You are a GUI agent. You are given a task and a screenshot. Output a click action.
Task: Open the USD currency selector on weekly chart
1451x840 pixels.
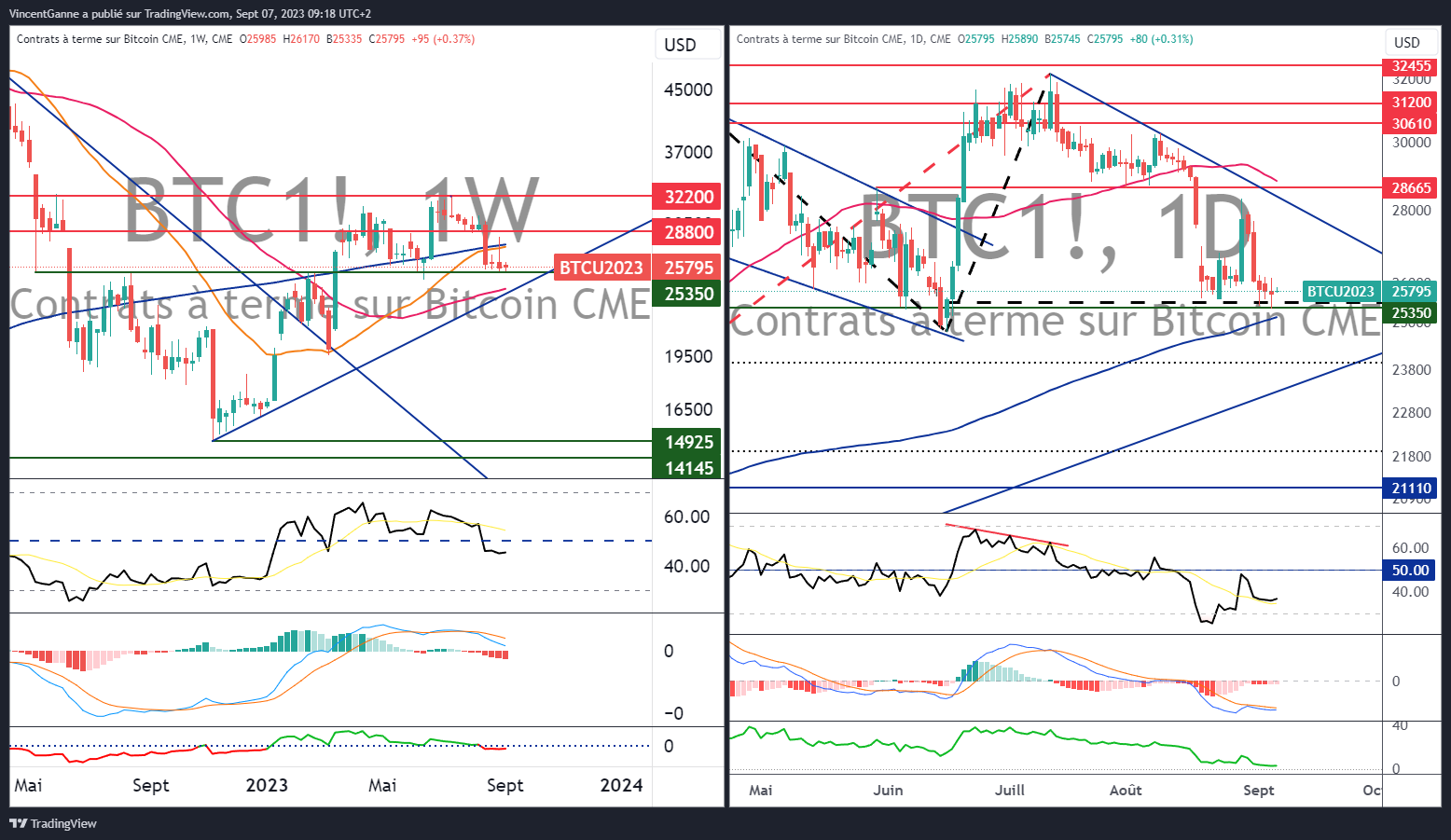(x=680, y=45)
